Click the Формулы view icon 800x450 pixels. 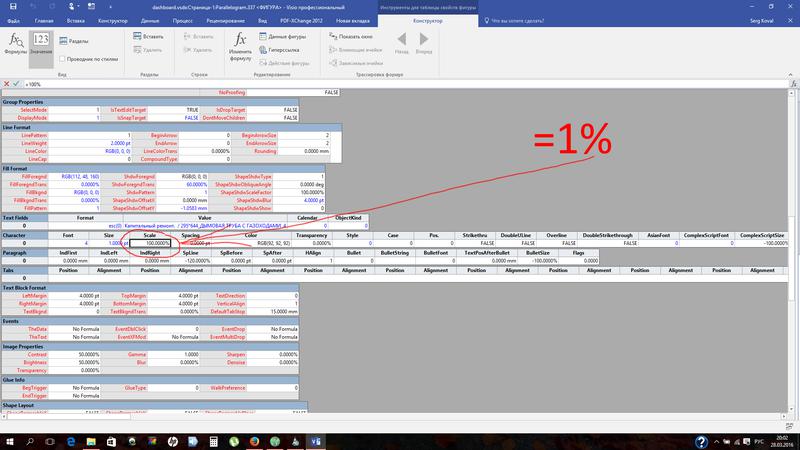pos(15,44)
